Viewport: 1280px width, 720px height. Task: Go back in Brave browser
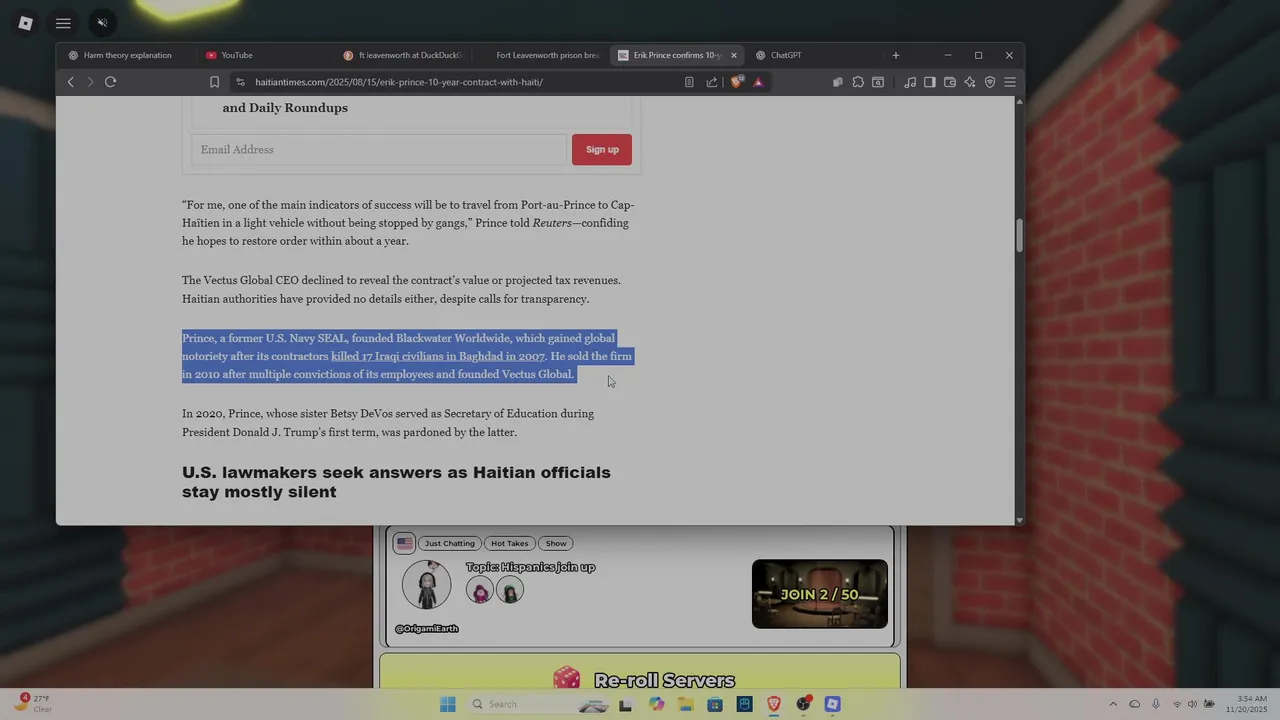point(70,82)
